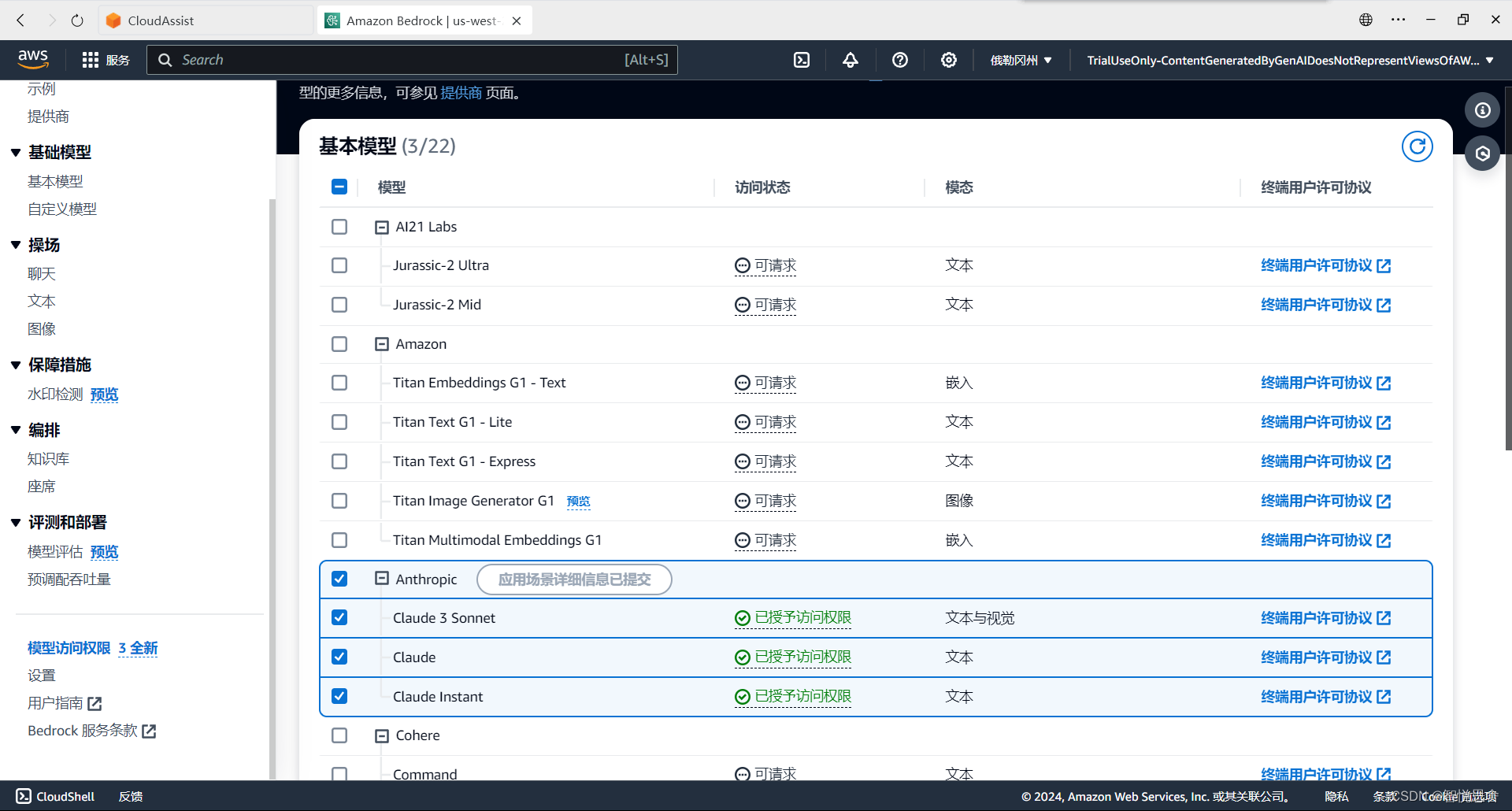Viewport: 1512px width, 811px height.
Task: Open the AWS home logo
Action: (x=33, y=59)
